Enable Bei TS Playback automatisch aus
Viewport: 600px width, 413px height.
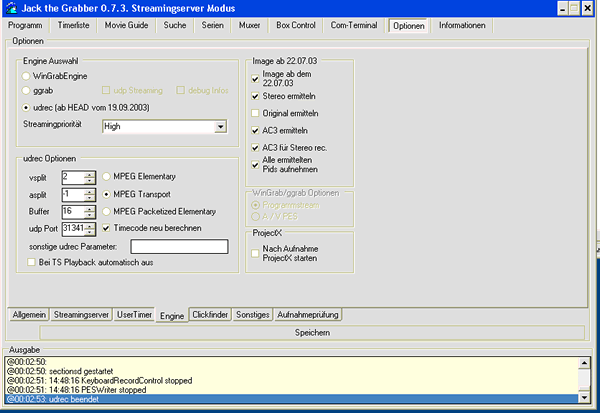pyautogui.click(x=31, y=263)
